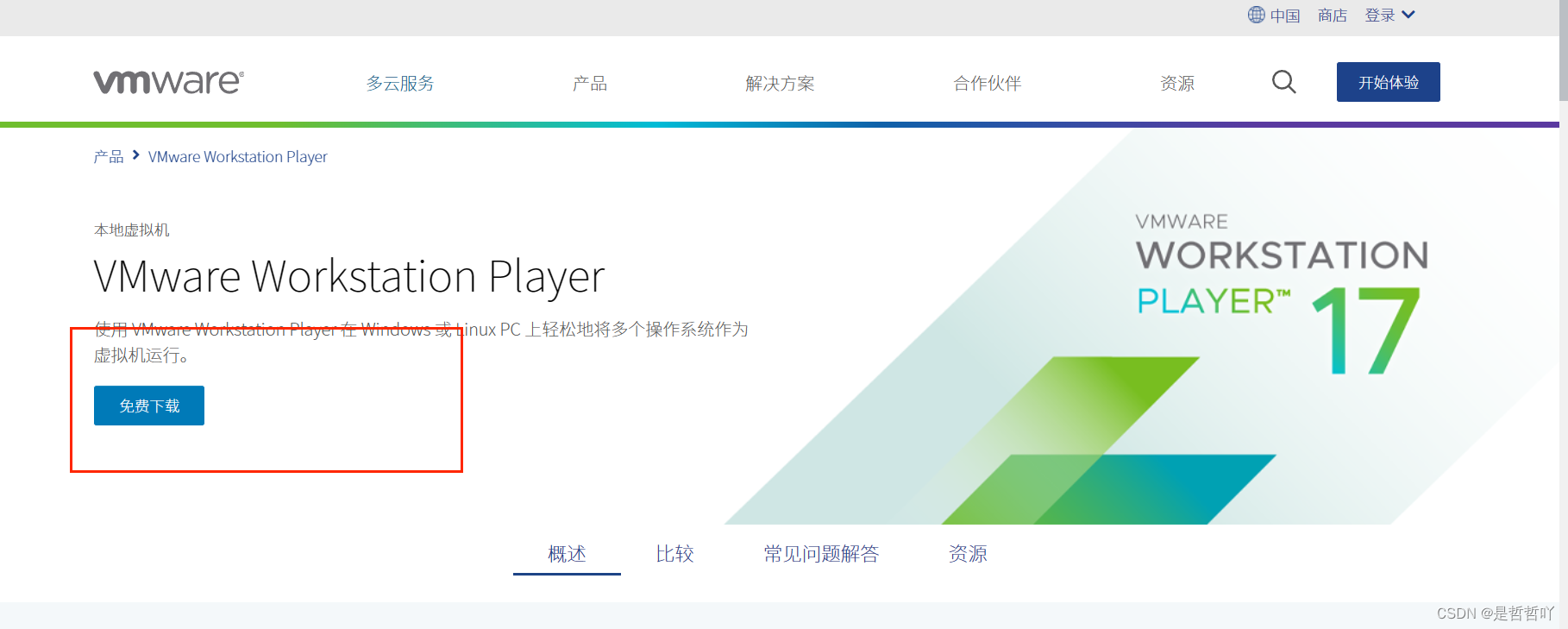Viewport: 1568px width, 629px height.
Task: Expand the 登录 dropdown arrow
Action: pyautogui.click(x=1408, y=15)
